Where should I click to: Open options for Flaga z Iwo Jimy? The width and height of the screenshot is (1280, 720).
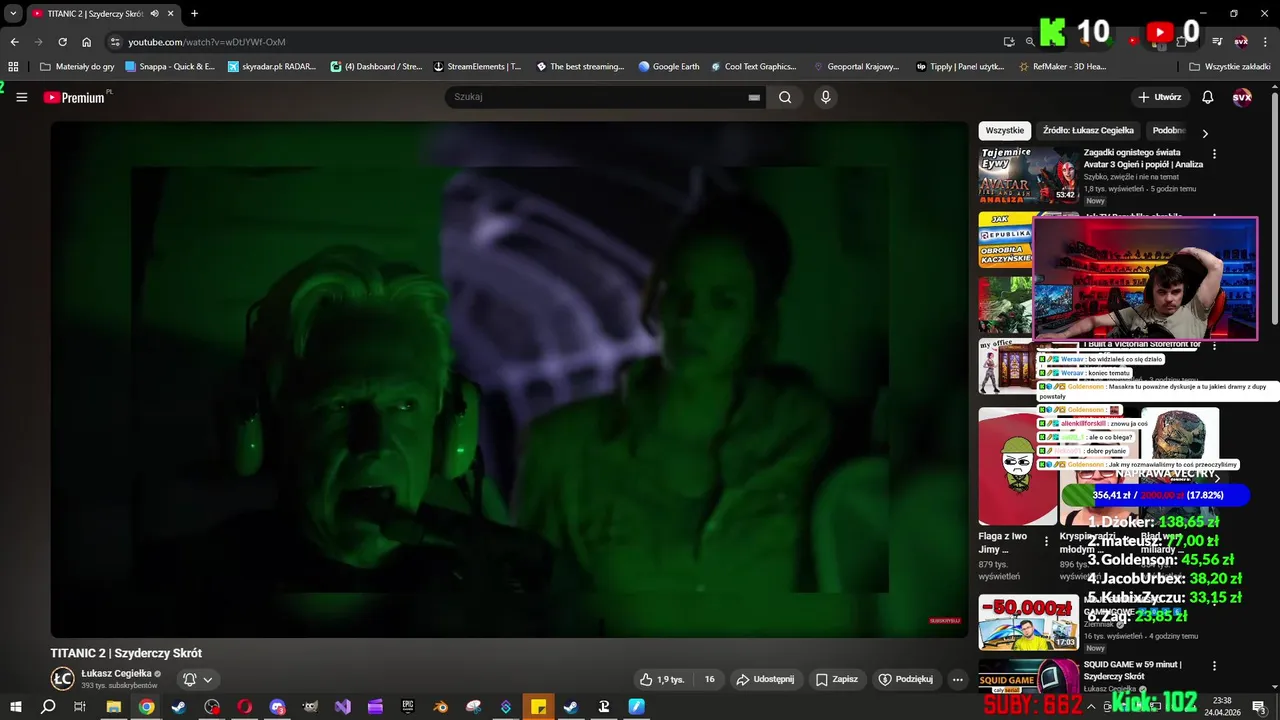(1047, 541)
